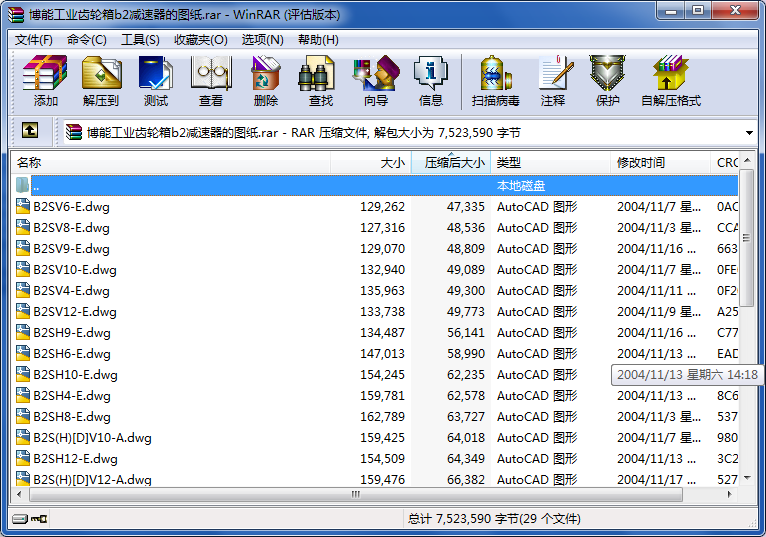Click the packed size value 56,141
Screen dimensions: 766x537
pyautogui.click(x=466, y=333)
